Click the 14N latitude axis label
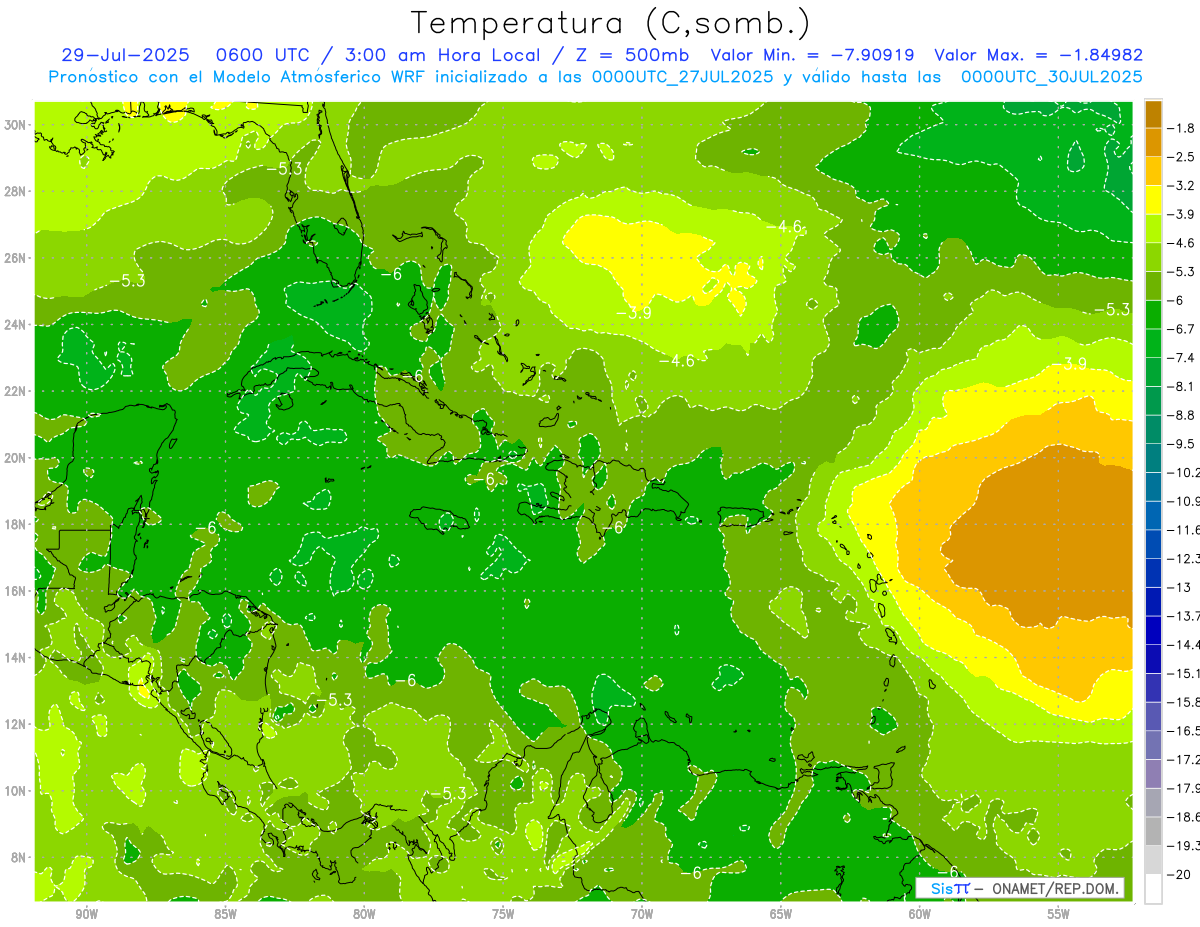 pyautogui.click(x=17, y=657)
